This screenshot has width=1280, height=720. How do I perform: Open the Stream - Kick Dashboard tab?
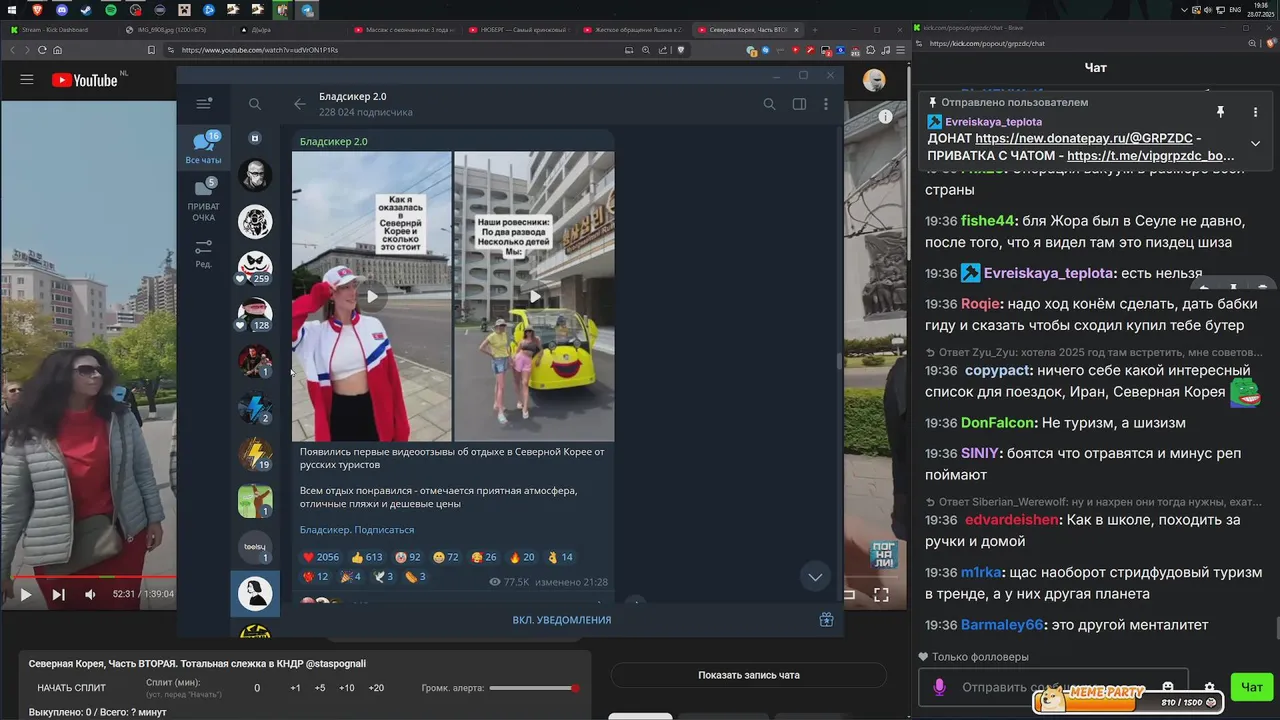[55, 30]
